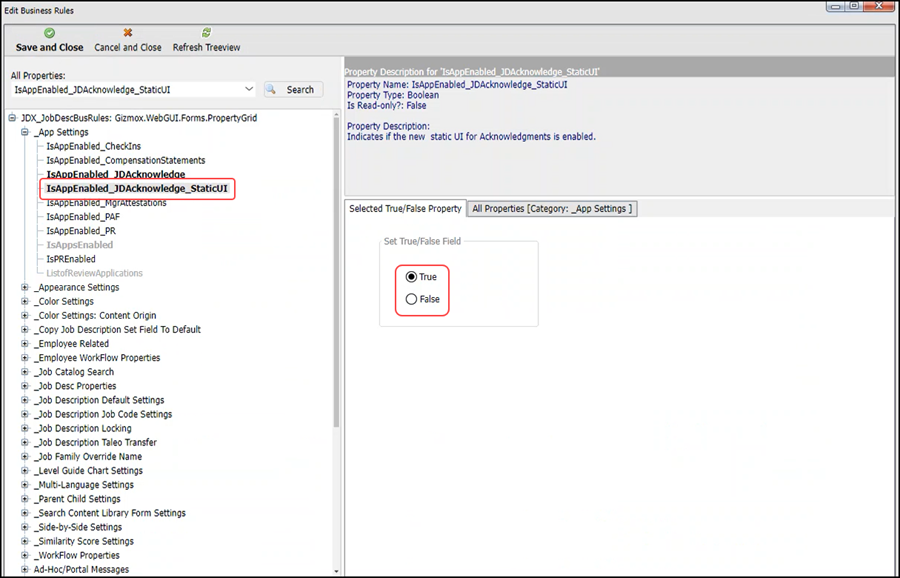This screenshot has width=900, height=578.
Task: Click IsAppEnabled_CompensationStatements property
Action: pos(125,160)
